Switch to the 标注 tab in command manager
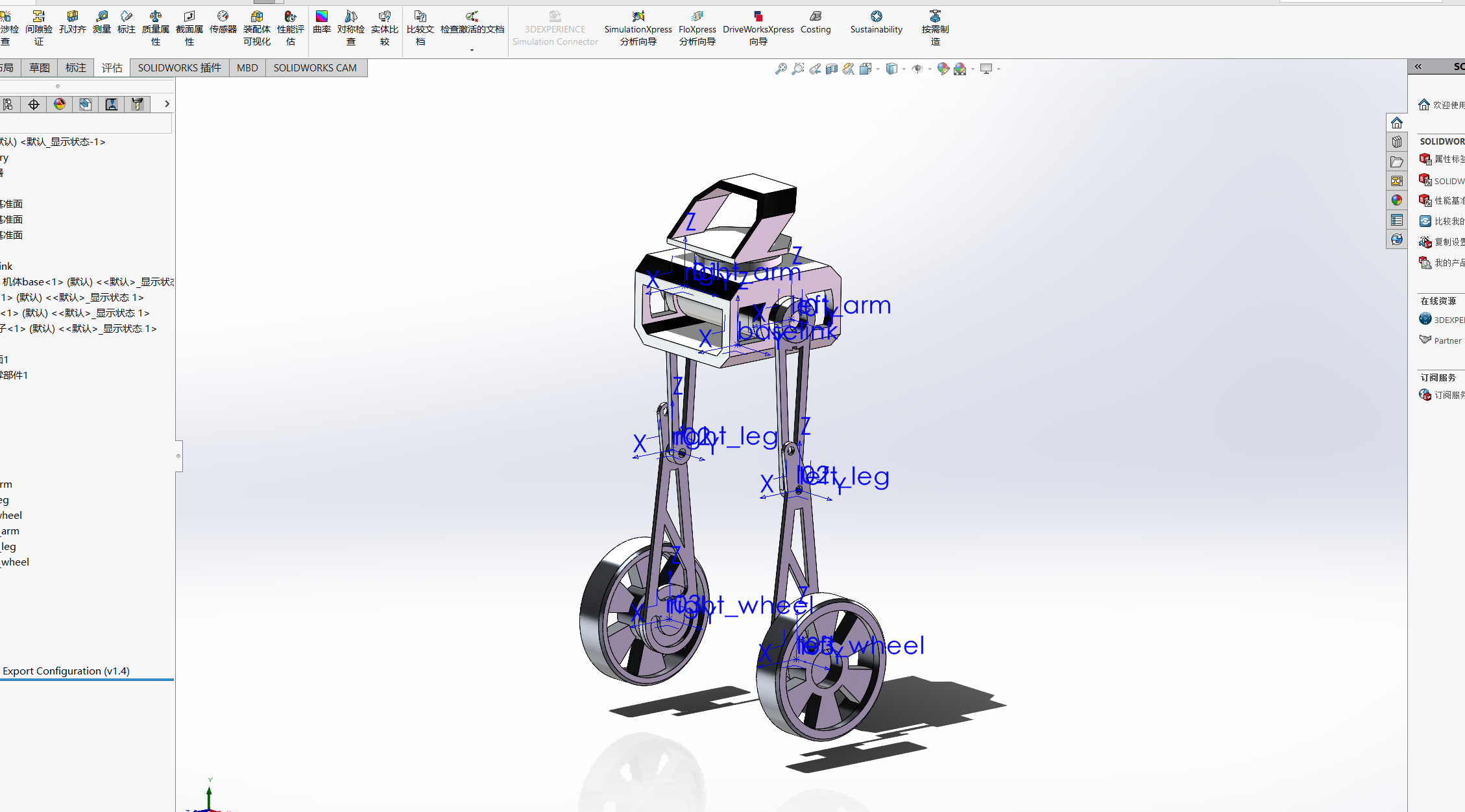 pos(76,67)
